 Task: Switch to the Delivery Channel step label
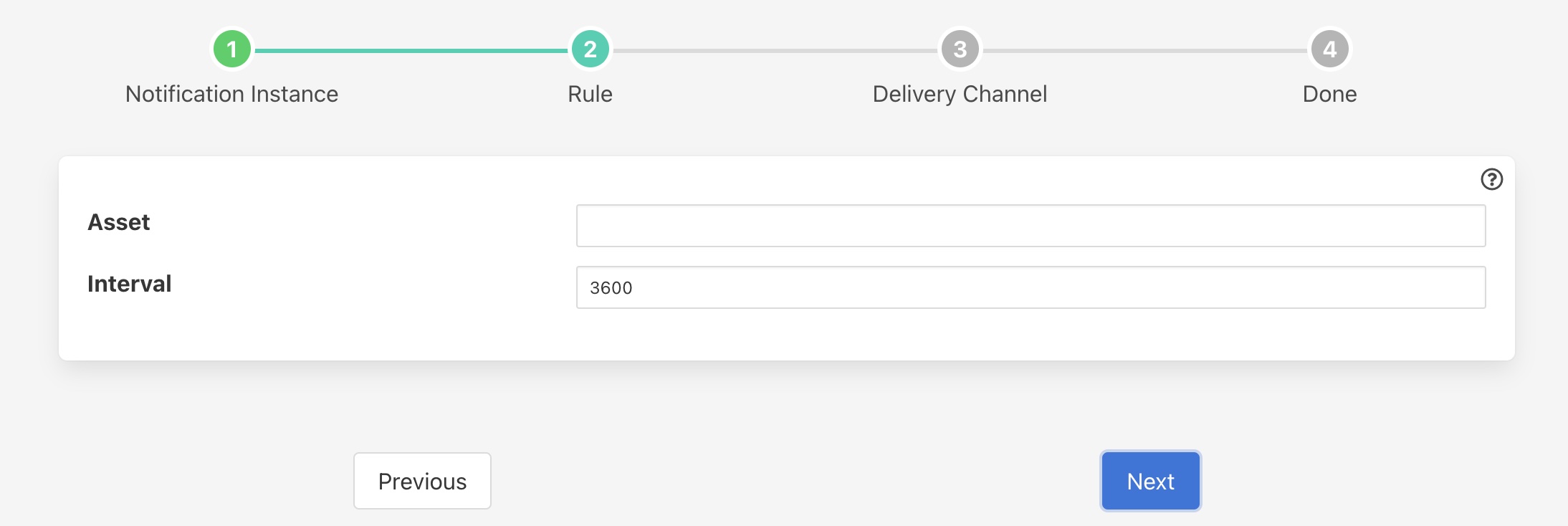960,94
